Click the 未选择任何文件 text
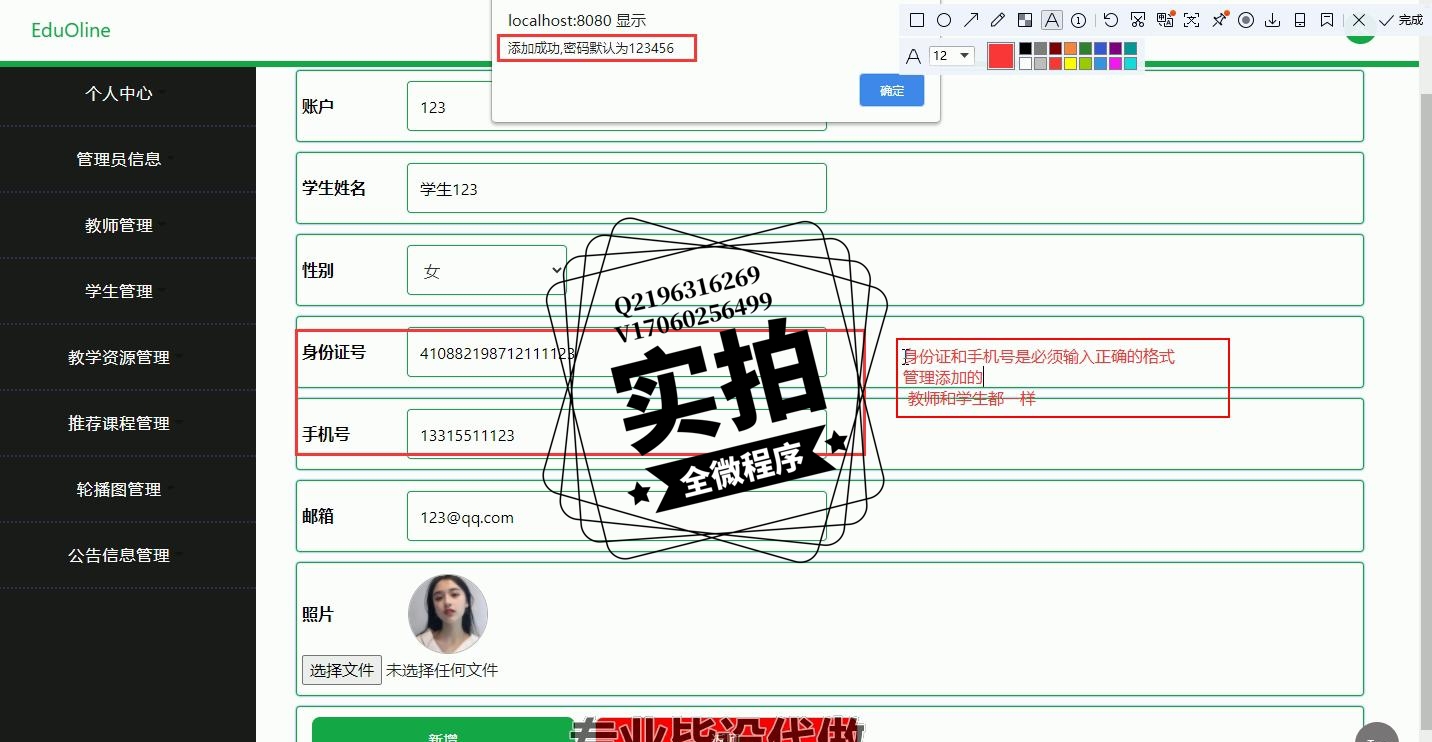The width and height of the screenshot is (1432, 742). coord(442,670)
